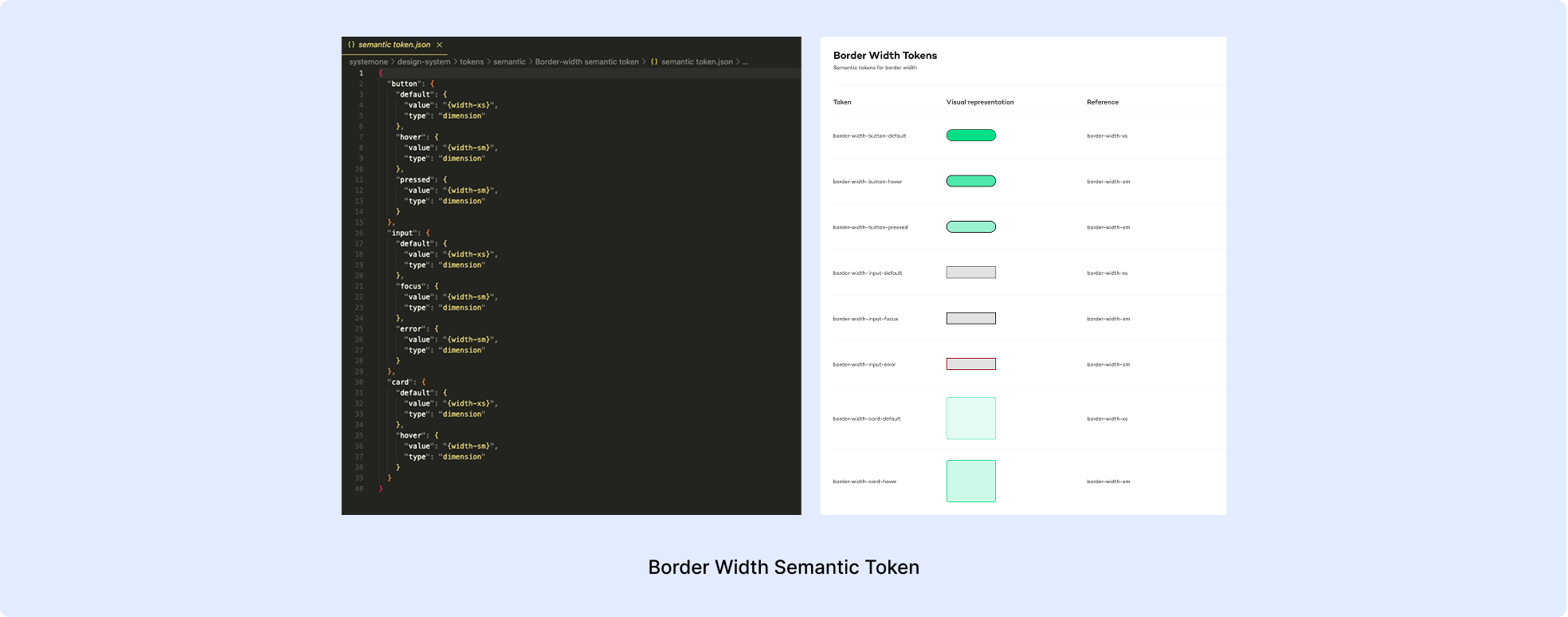Close the semantic token.json editor tab
1568x617 pixels.
click(x=439, y=45)
